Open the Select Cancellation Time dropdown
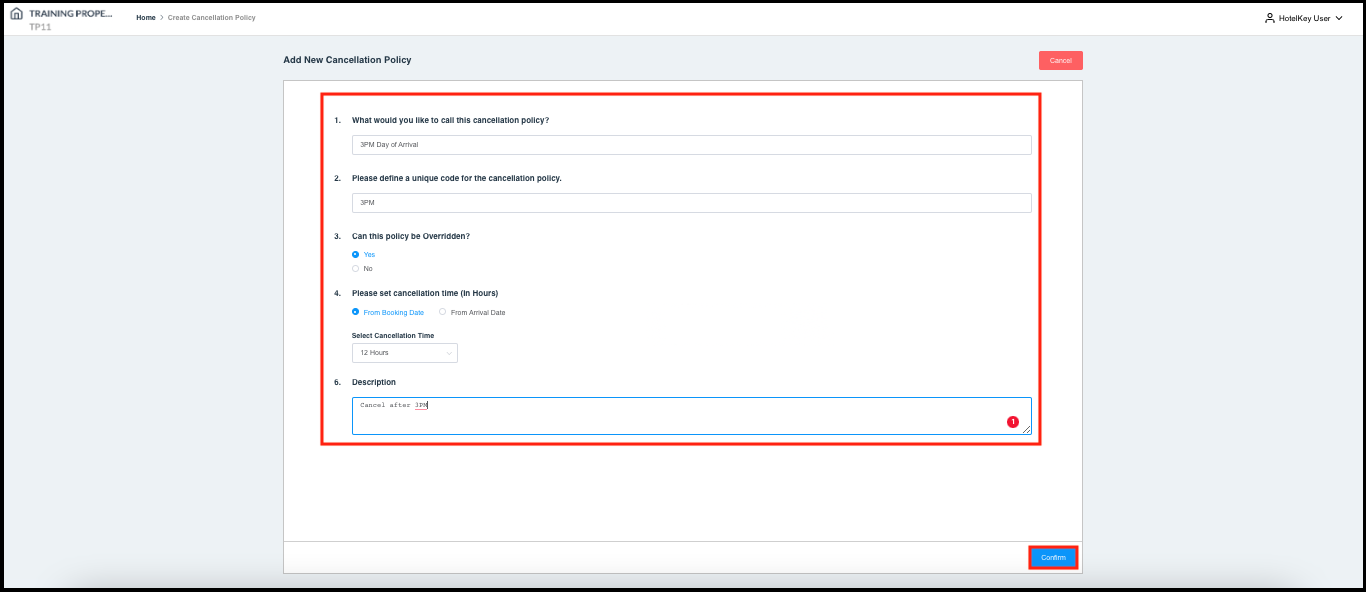The height and width of the screenshot is (592, 1366). point(404,353)
